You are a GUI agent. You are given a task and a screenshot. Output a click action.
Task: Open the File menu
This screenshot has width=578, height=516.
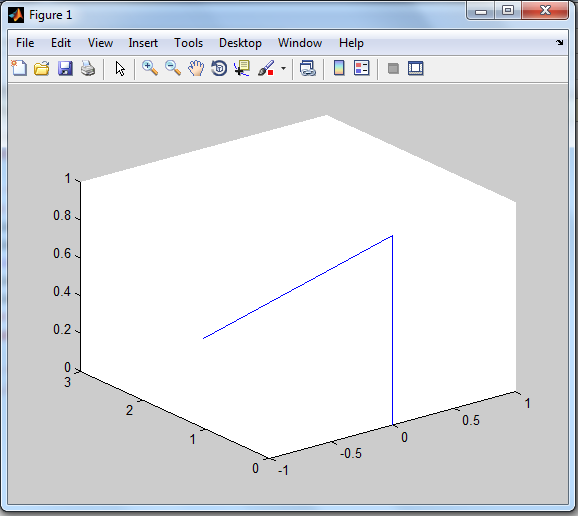coord(25,43)
